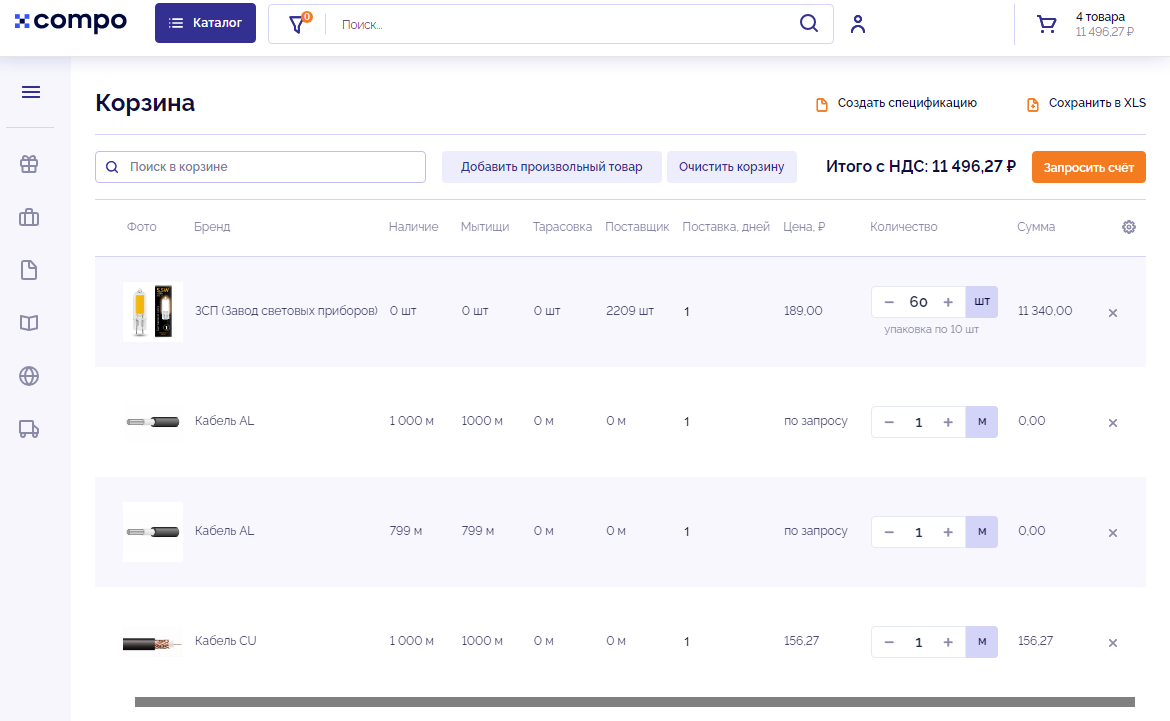Remove Кабель AL 1000 м row from cart

pos(1113,423)
